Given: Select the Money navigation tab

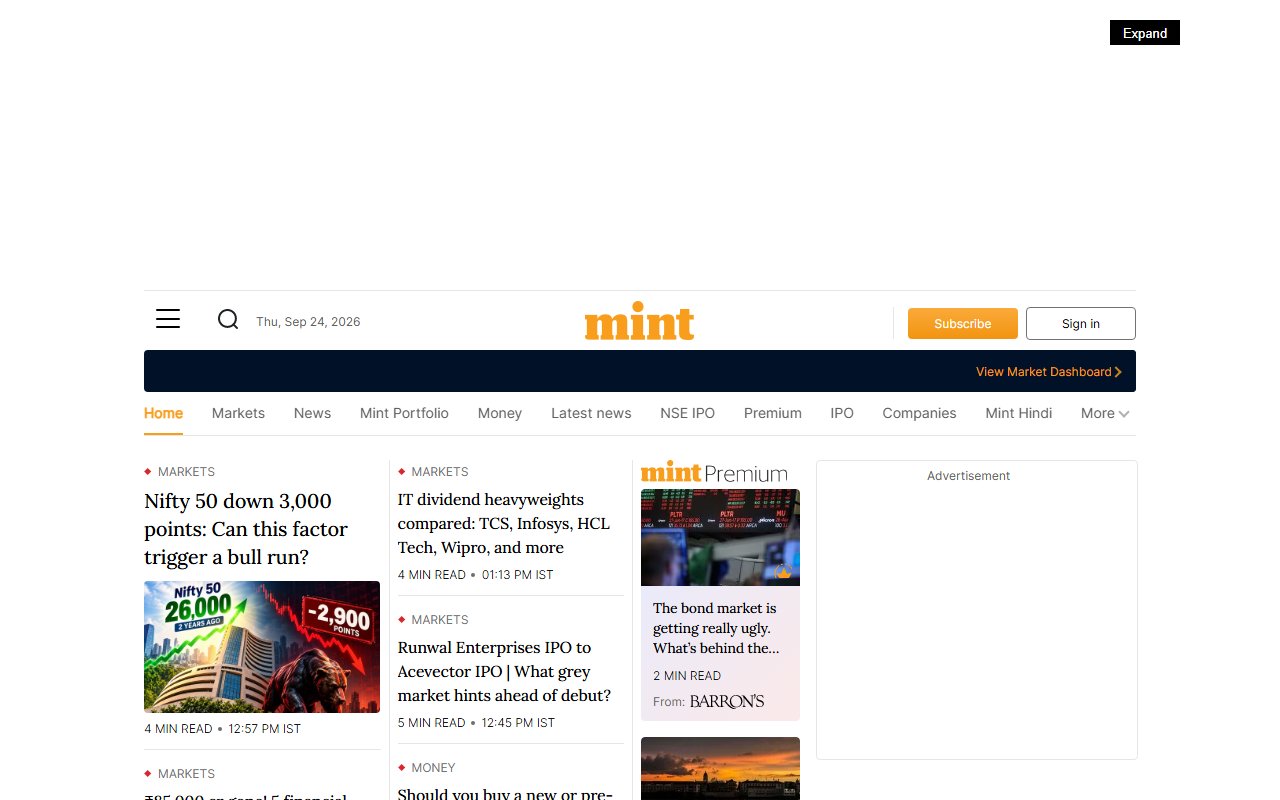Looking at the screenshot, I should pos(500,414).
